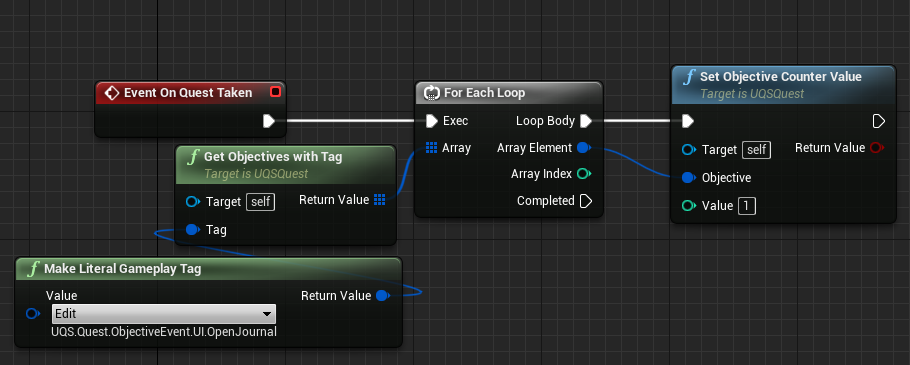Click the Value field showing 1
Viewport: 910px width, 365px height.
[x=746, y=206]
